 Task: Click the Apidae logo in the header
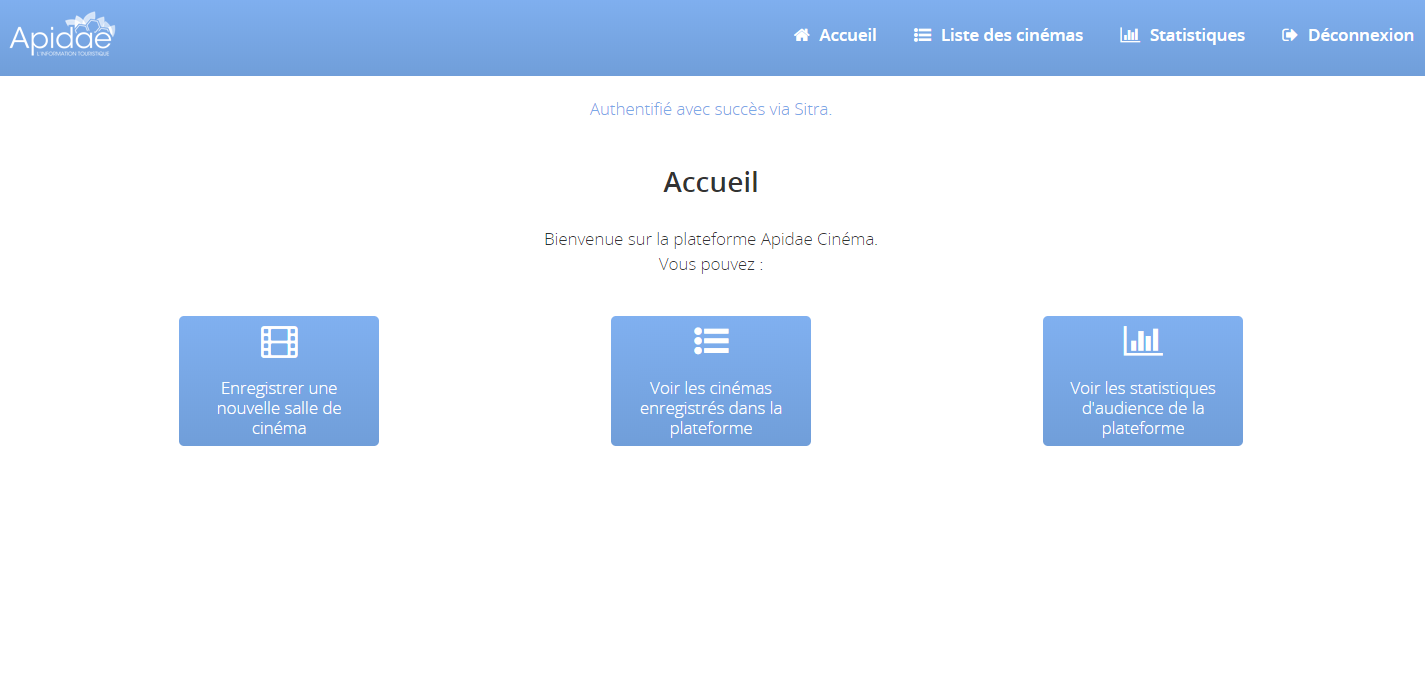pos(63,35)
